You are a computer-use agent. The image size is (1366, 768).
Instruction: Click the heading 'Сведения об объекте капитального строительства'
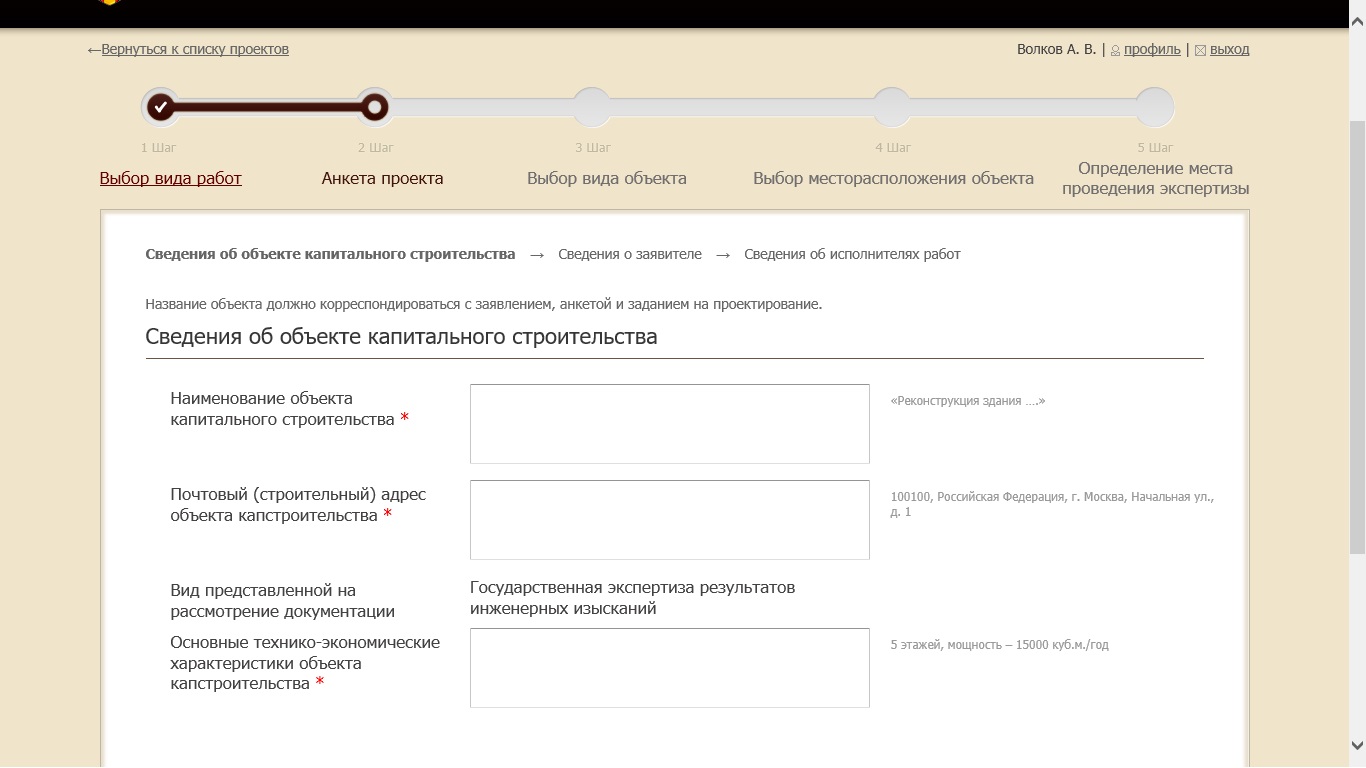(x=401, y=336)
